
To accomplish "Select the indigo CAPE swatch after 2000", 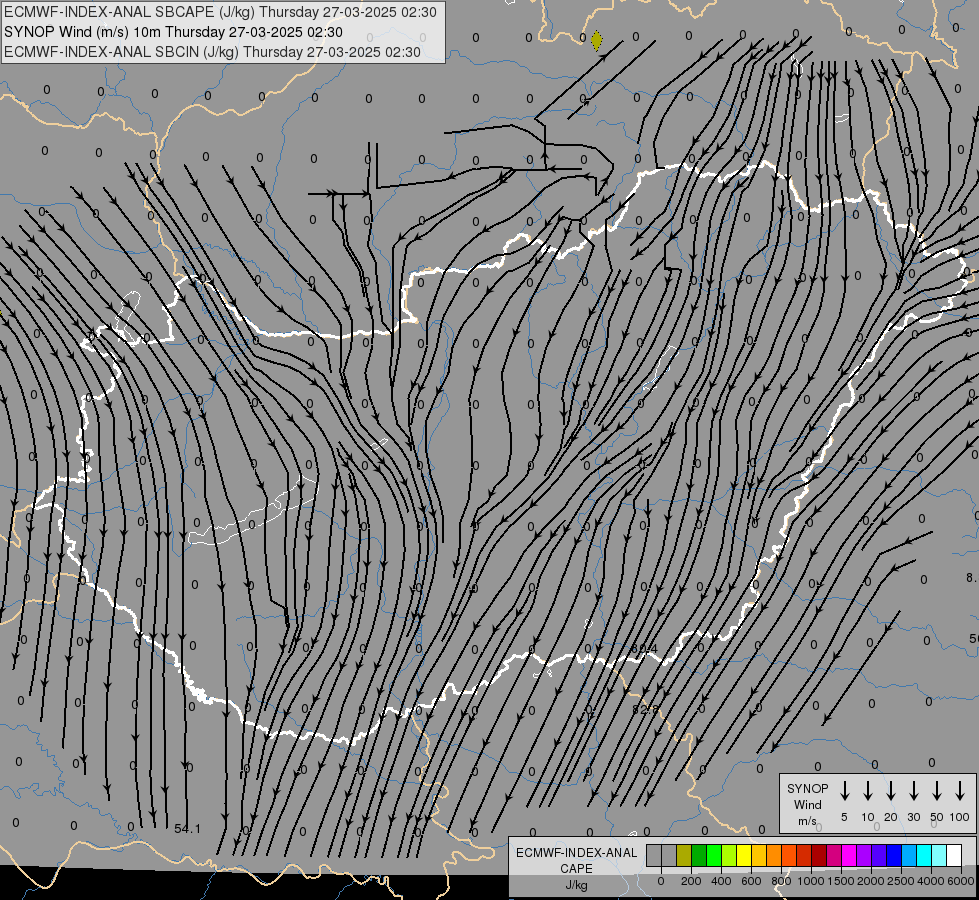I will [x=880, y=856].
